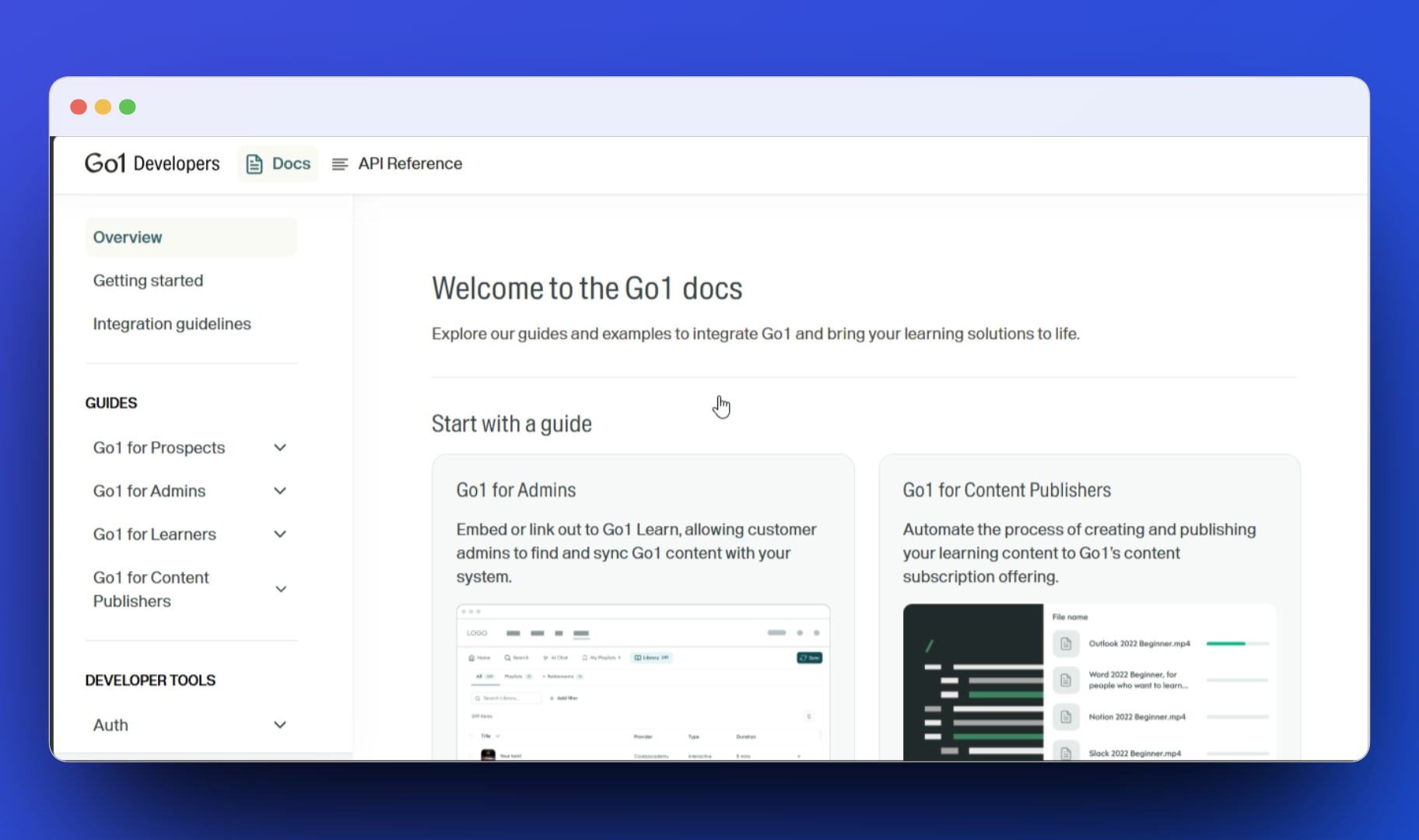Image resolution: width=1419 pixels, height=840 pixels.
Task: Click the Outlook 2022 Beginner.mp4 file icon
Action: click(x=1066, y=644)
